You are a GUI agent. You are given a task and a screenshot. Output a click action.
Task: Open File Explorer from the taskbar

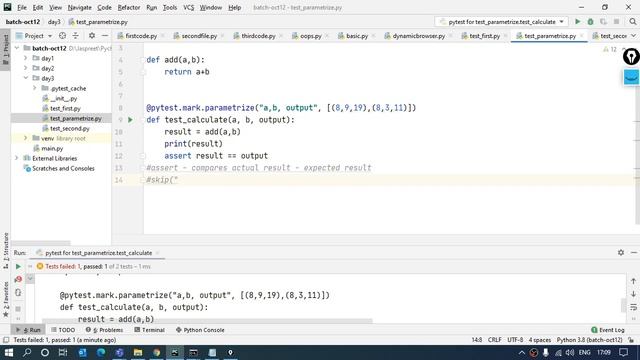(x=138, y=352)
